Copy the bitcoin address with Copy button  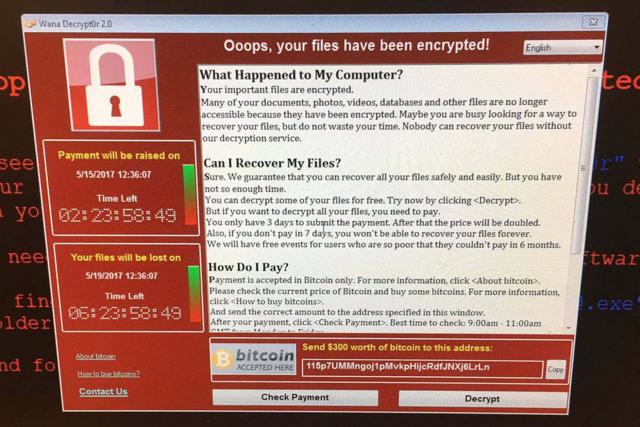click(555, 369)
